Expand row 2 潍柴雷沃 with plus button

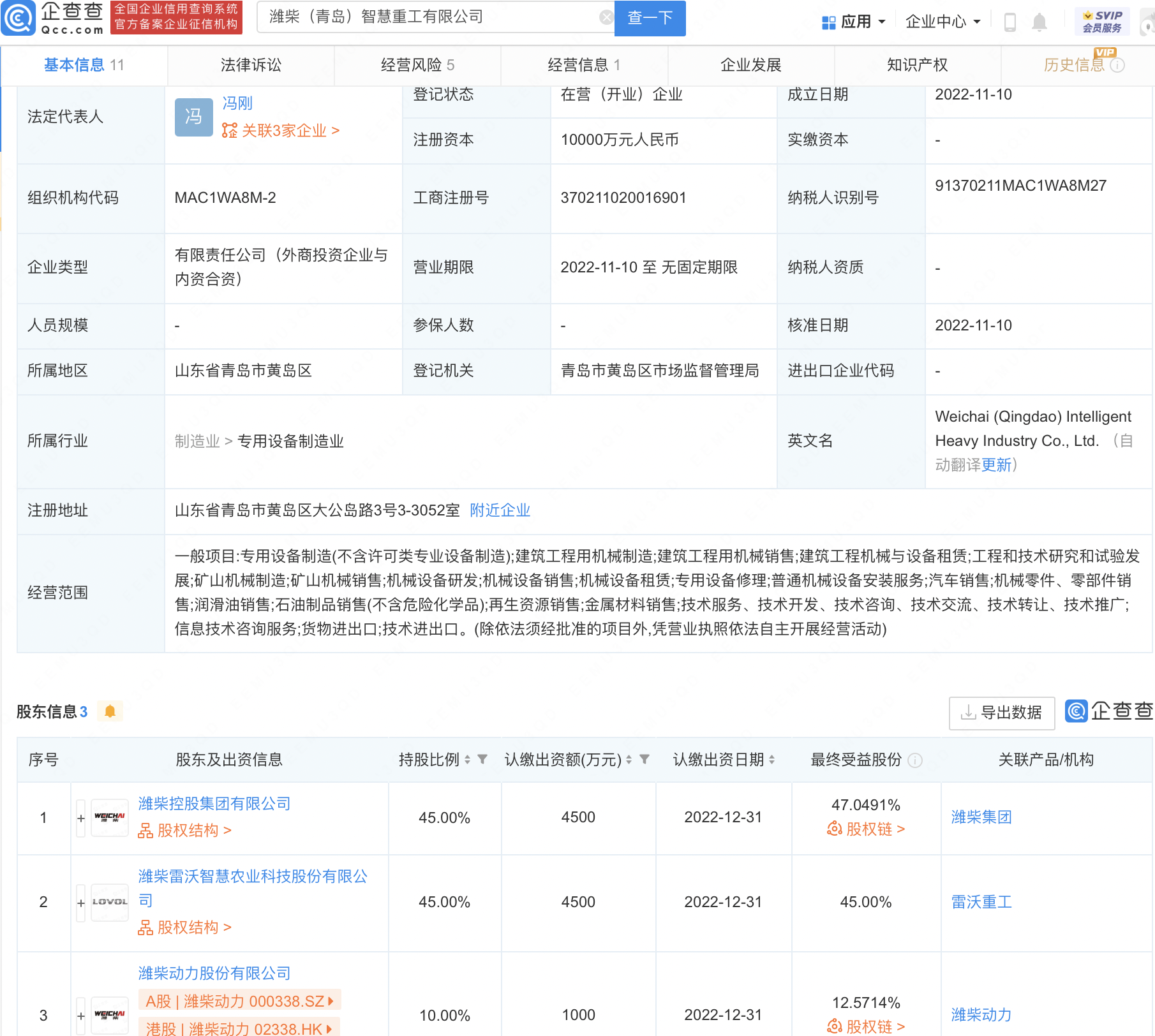pos(81,903)
